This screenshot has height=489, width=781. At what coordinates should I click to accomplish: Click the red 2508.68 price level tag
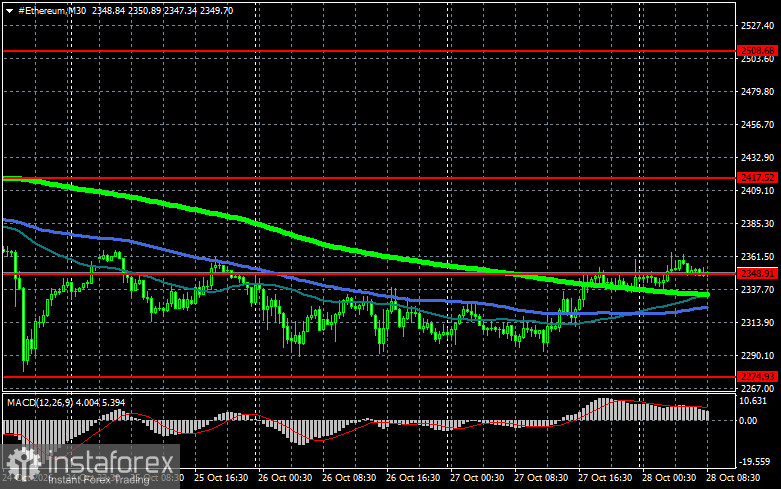pos(758,51)
